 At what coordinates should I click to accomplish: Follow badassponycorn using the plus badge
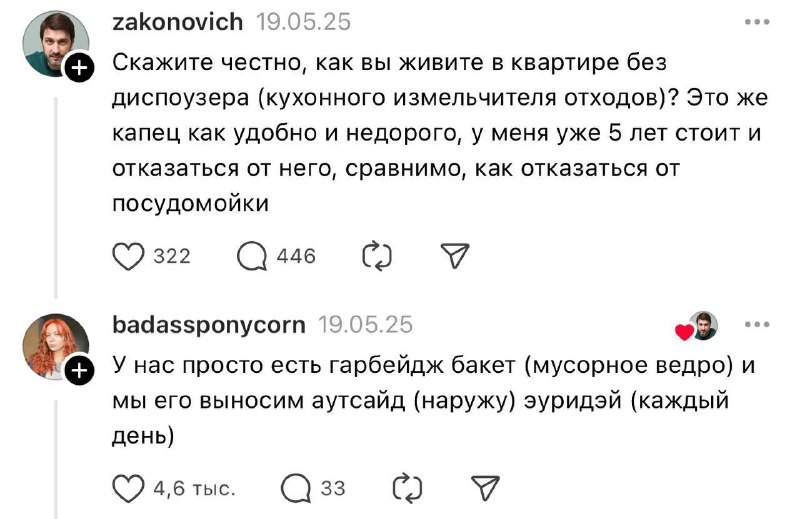79,370
